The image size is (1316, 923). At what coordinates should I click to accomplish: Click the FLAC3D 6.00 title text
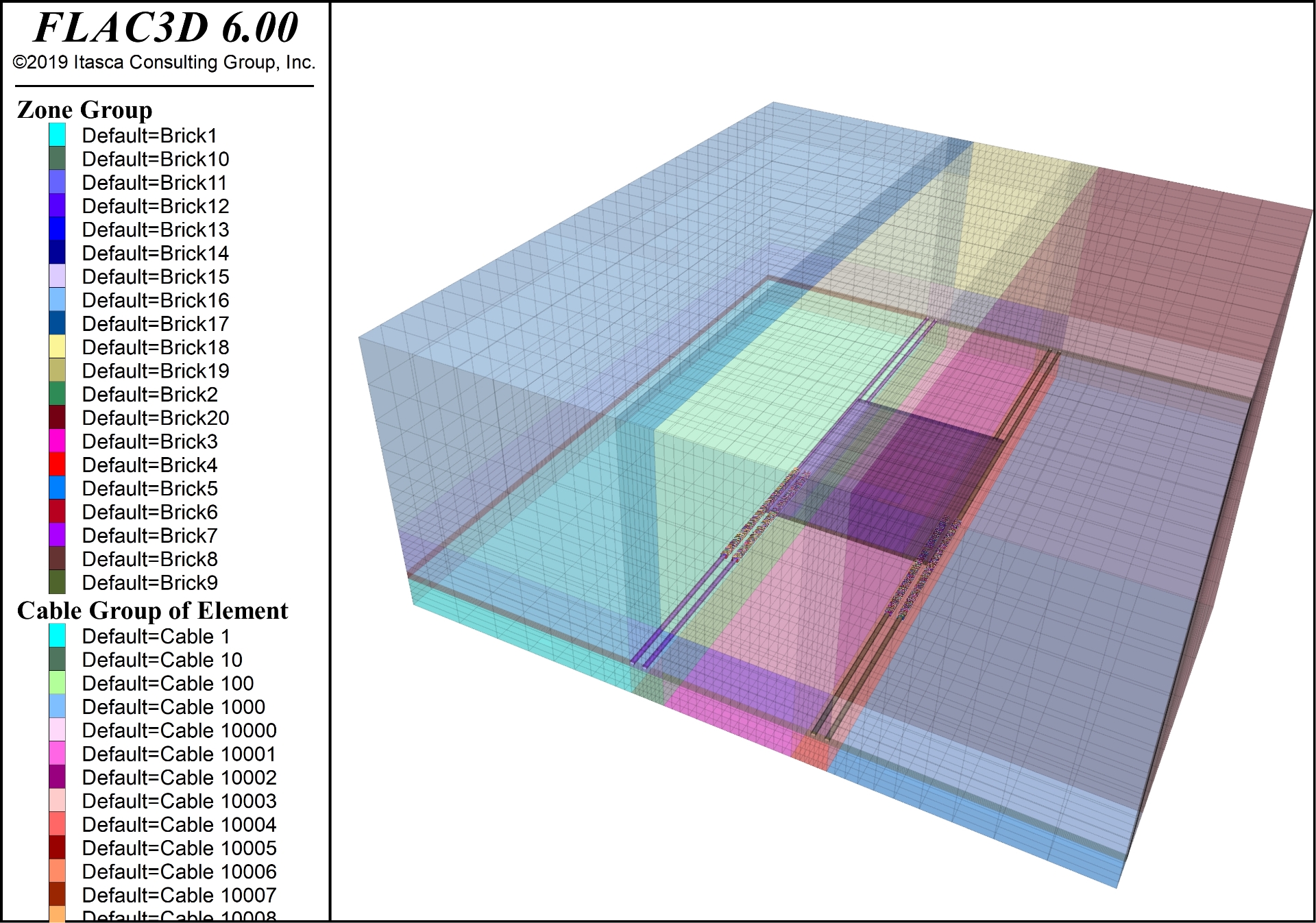pyautogui.click(x=165, y=27)
